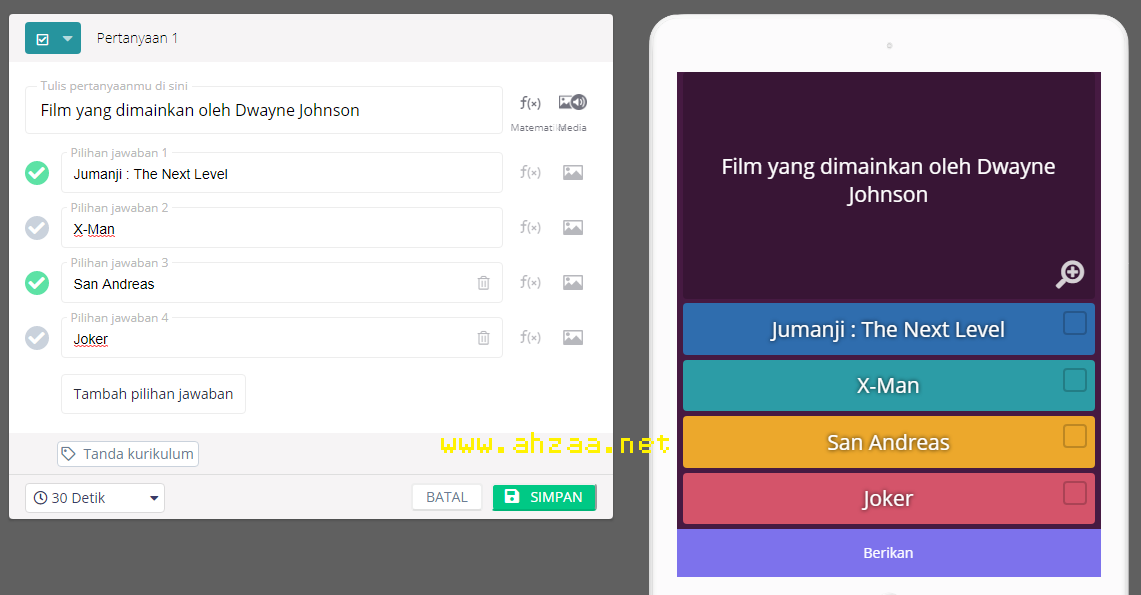Insert math formula for X-Man answer
The width and height of the screenshot is (1141, 595).
click(530, 228)
